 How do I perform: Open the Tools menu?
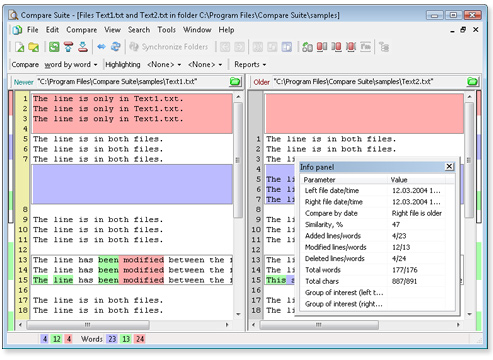(x=166, y=30)
